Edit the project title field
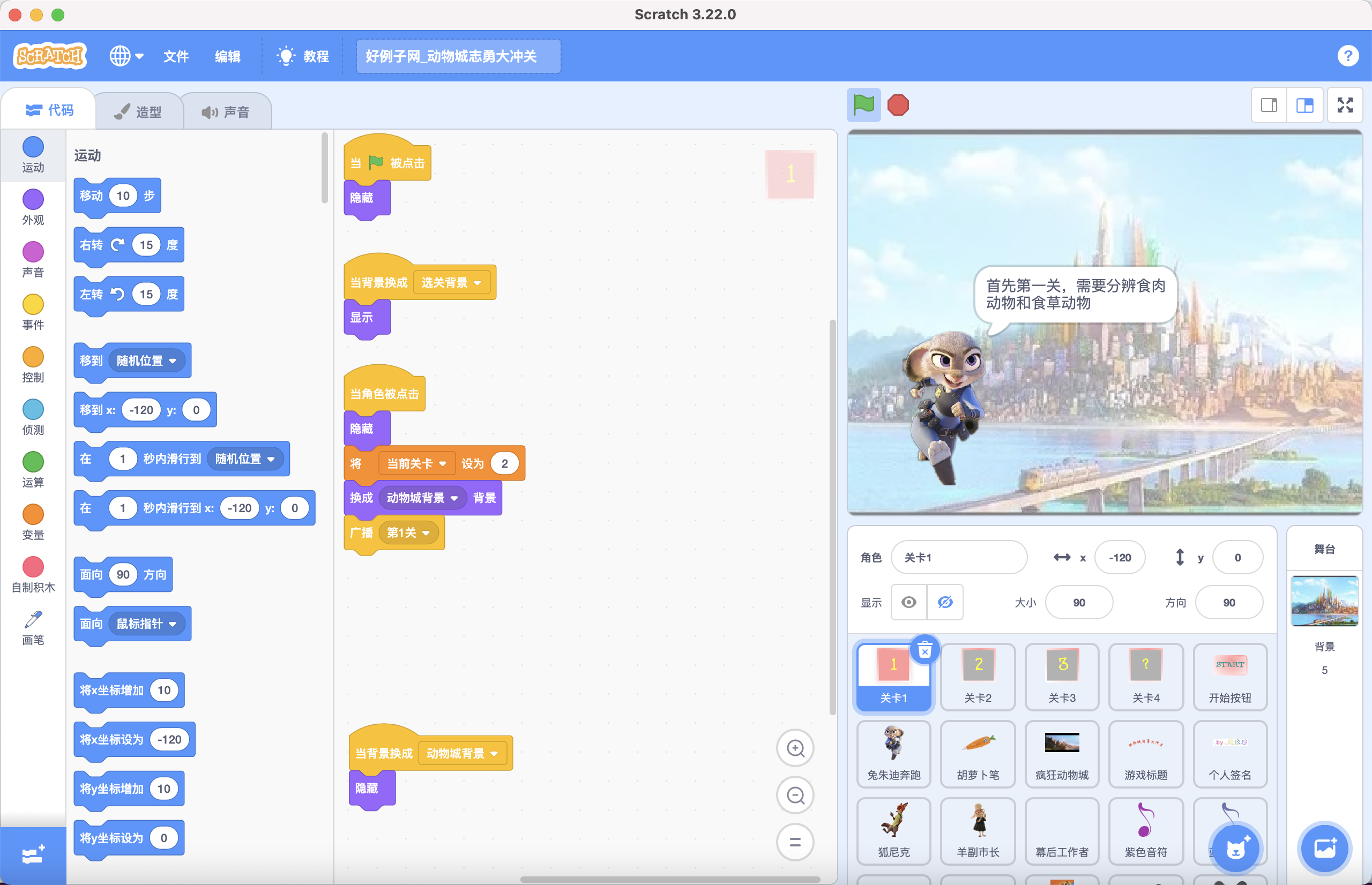The image size is (1372, 885). (458, 56)
